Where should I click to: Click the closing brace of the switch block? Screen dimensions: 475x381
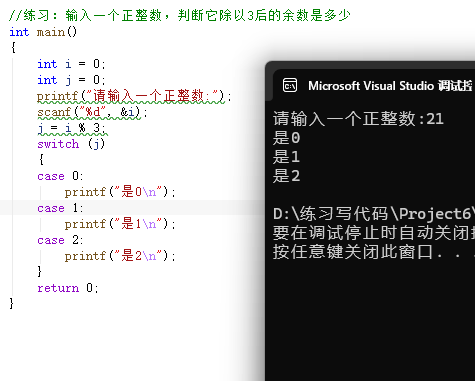pos(40,271)
